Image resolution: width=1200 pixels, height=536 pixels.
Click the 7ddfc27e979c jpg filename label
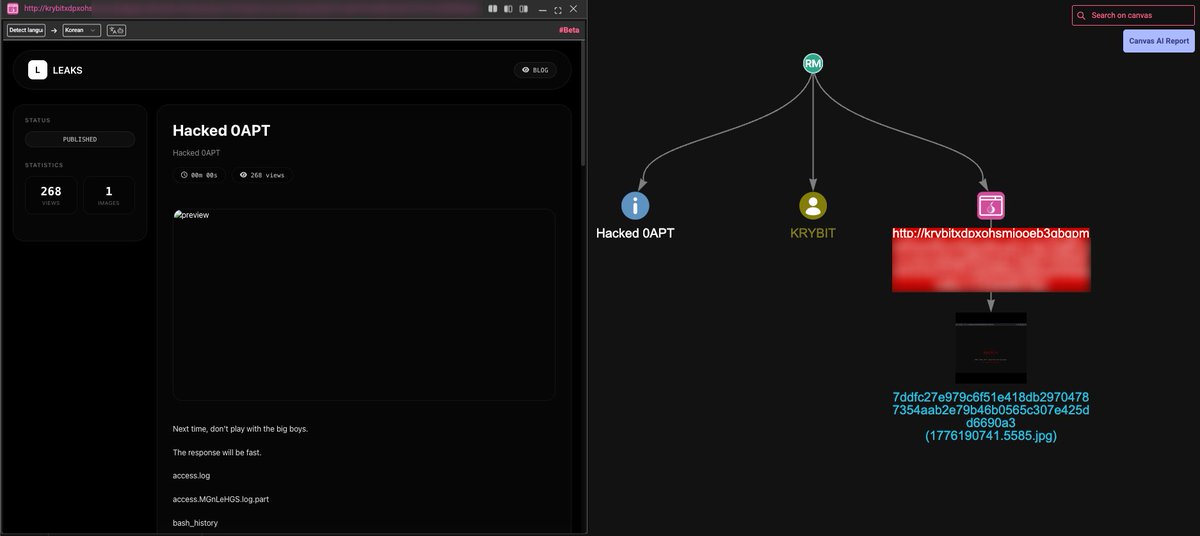[991, 416]
